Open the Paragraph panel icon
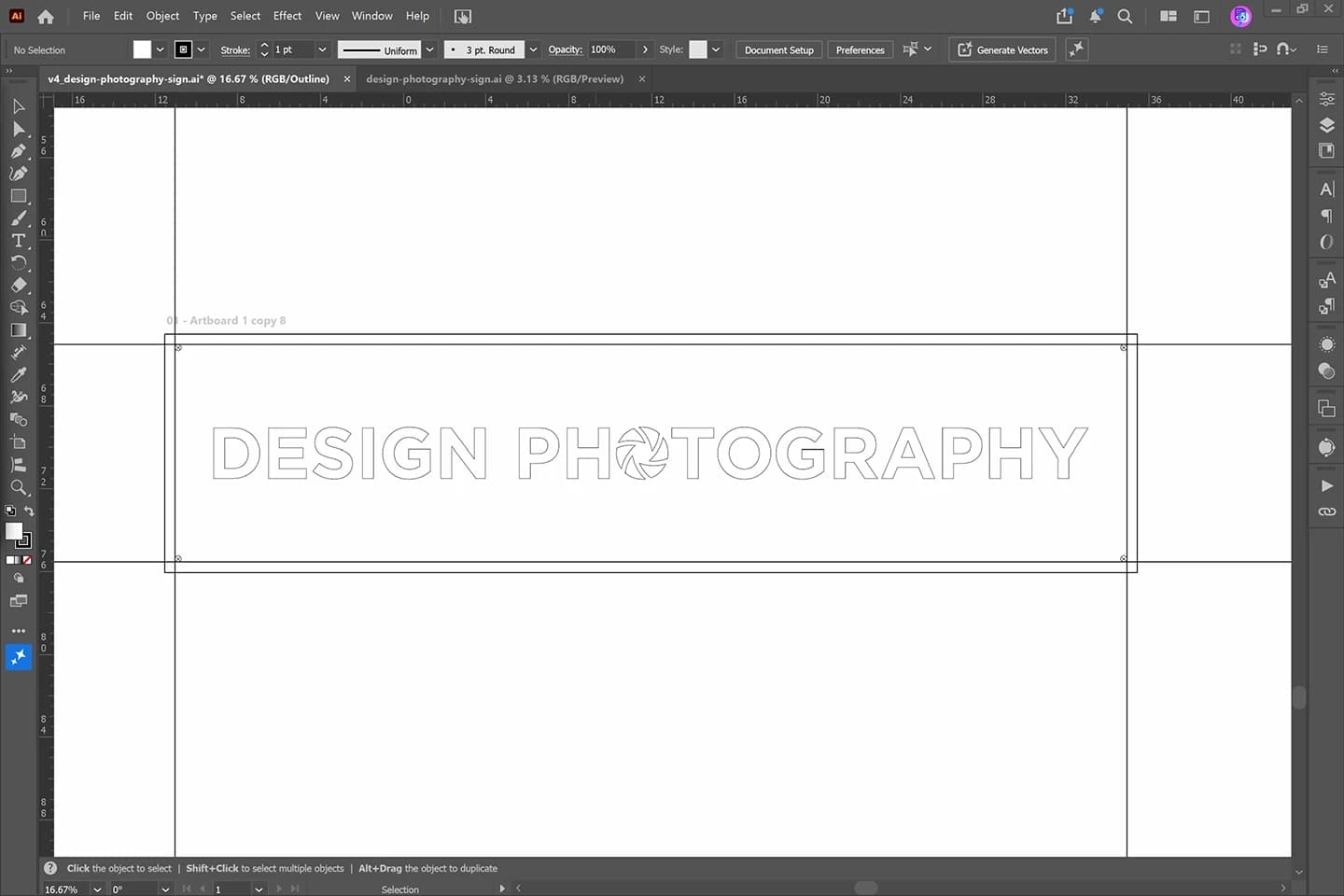 click(1326, 216)
